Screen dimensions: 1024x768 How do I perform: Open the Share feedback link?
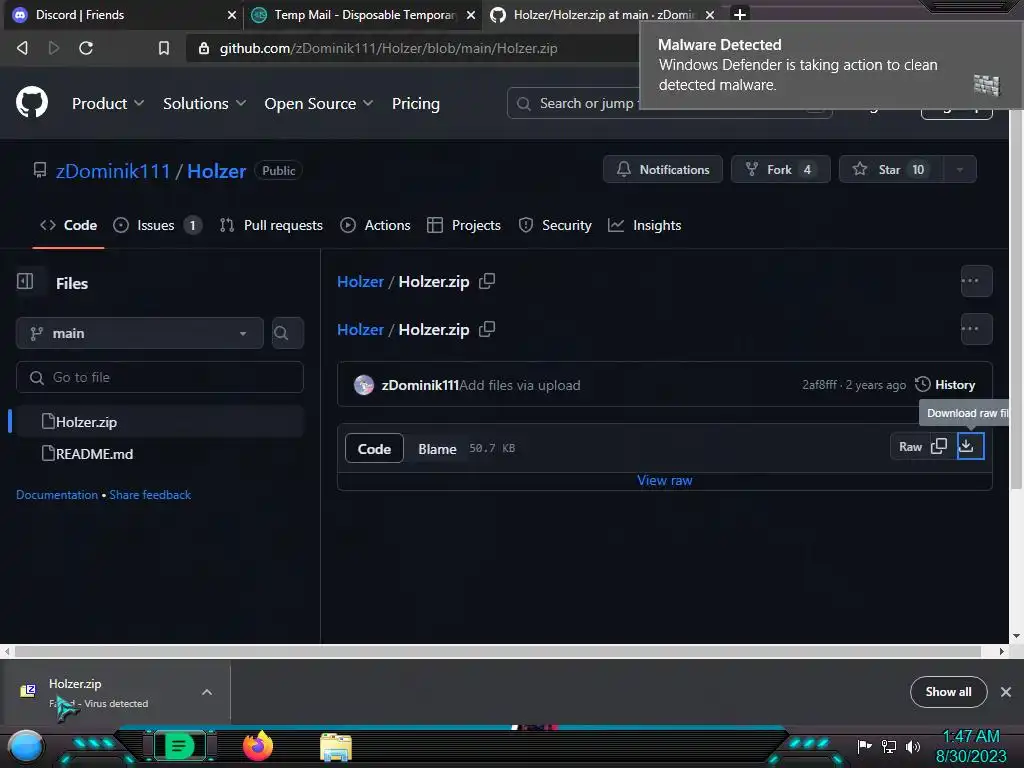pos(150,495)
